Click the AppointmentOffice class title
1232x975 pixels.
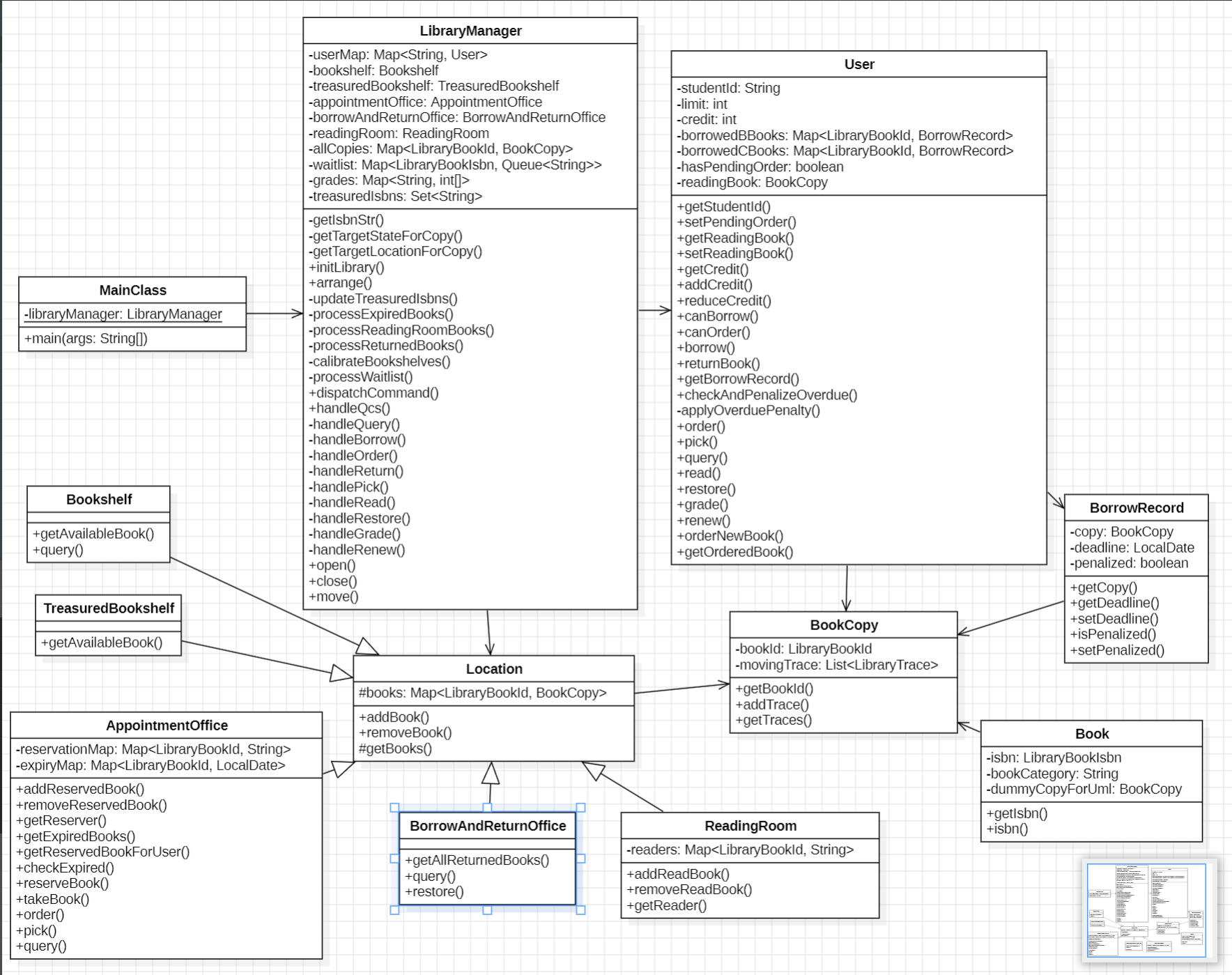[167, 725]
